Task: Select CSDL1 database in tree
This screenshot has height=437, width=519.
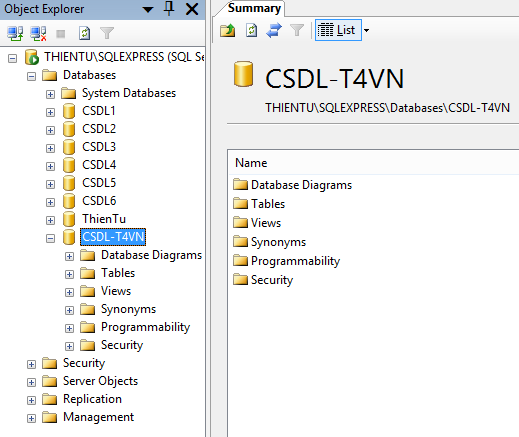Action: (99, 111)
